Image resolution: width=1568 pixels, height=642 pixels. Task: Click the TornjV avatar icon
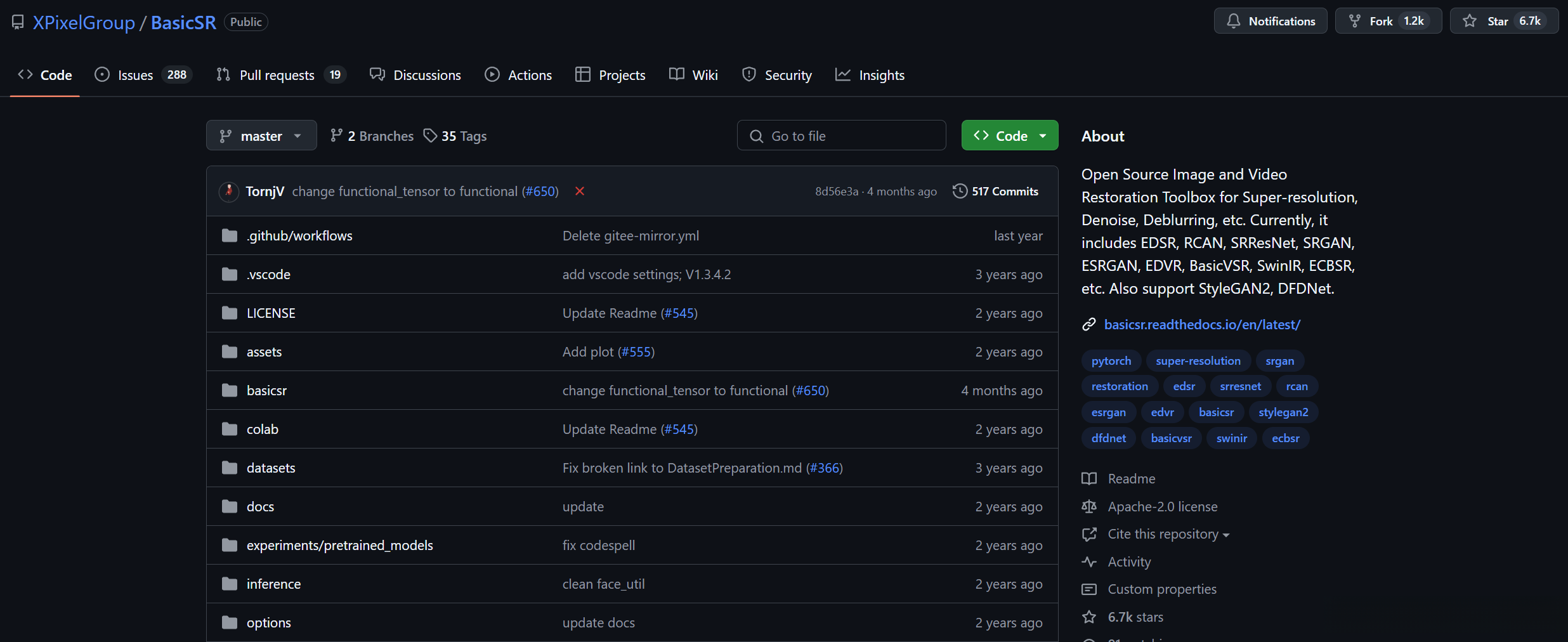(x=228, y=191)
